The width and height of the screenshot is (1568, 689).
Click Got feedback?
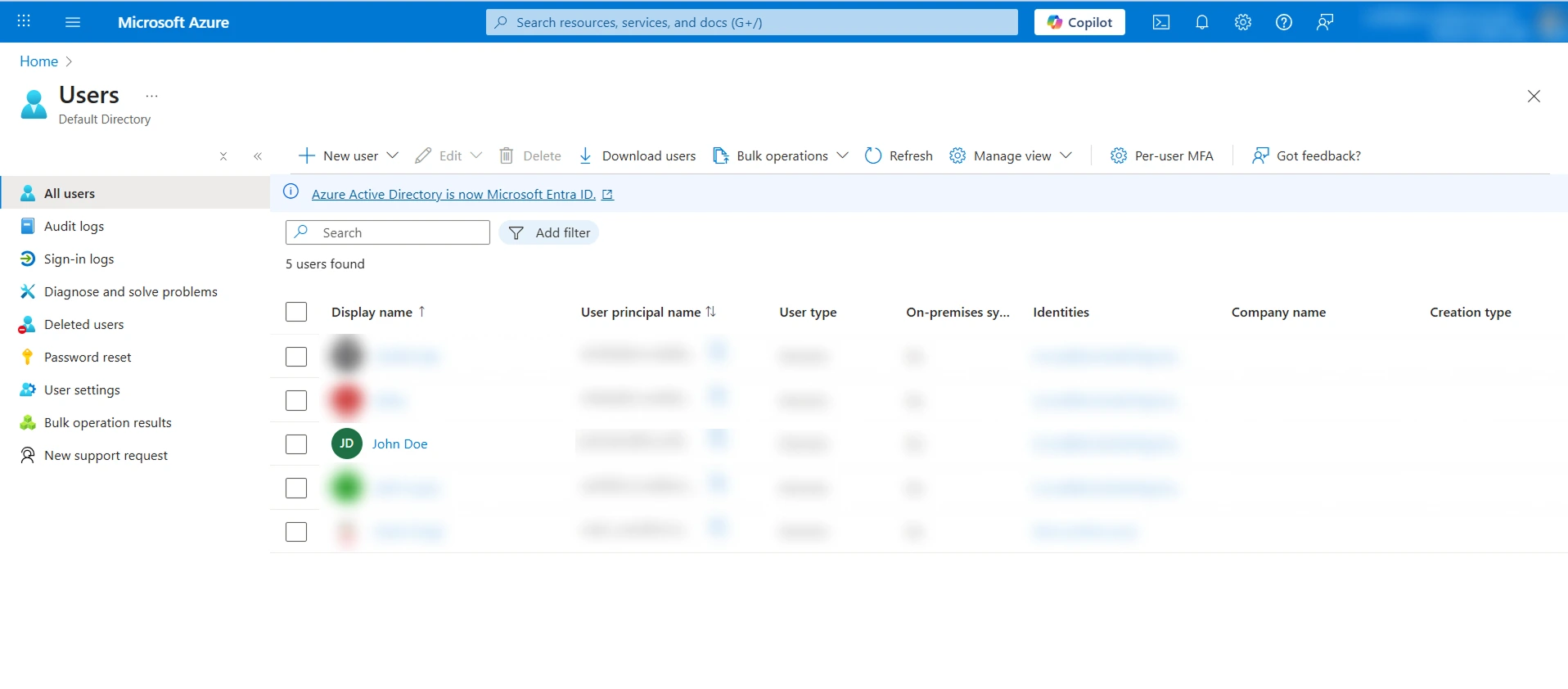1306,155
